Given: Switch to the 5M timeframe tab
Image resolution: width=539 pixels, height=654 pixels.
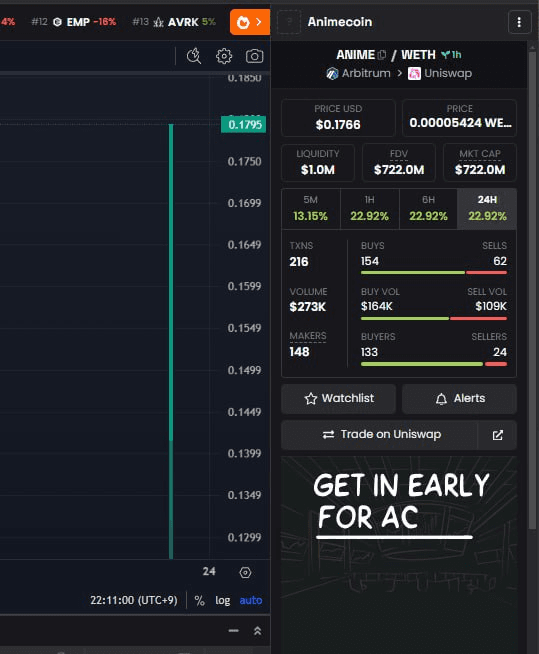Looking at the screenshot, I should [x=311, y=209].
